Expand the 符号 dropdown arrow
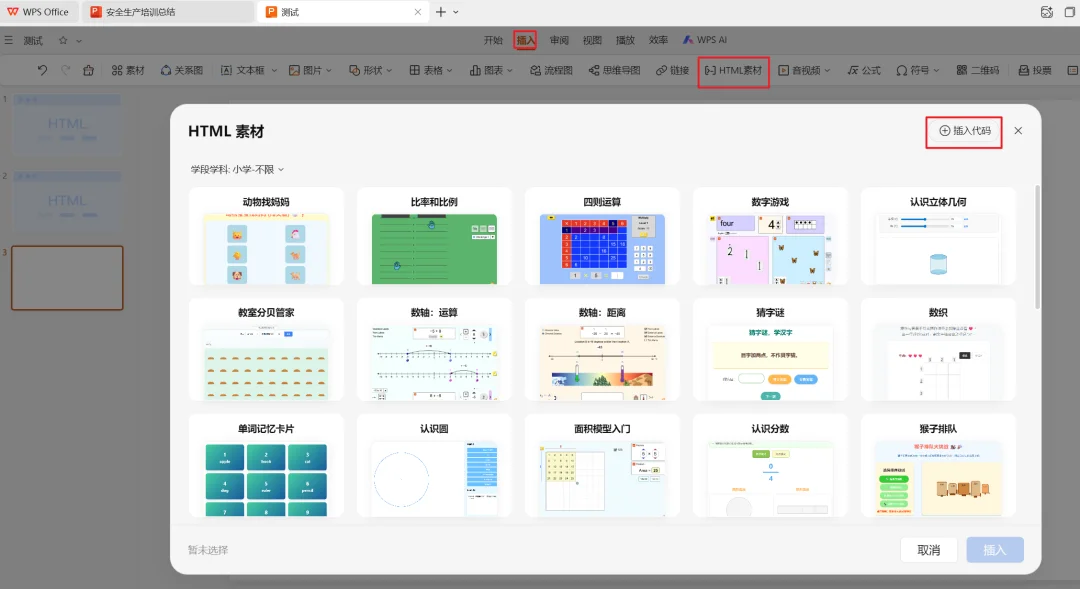This screenshot has height=589, width=1080. coord(936,71)
